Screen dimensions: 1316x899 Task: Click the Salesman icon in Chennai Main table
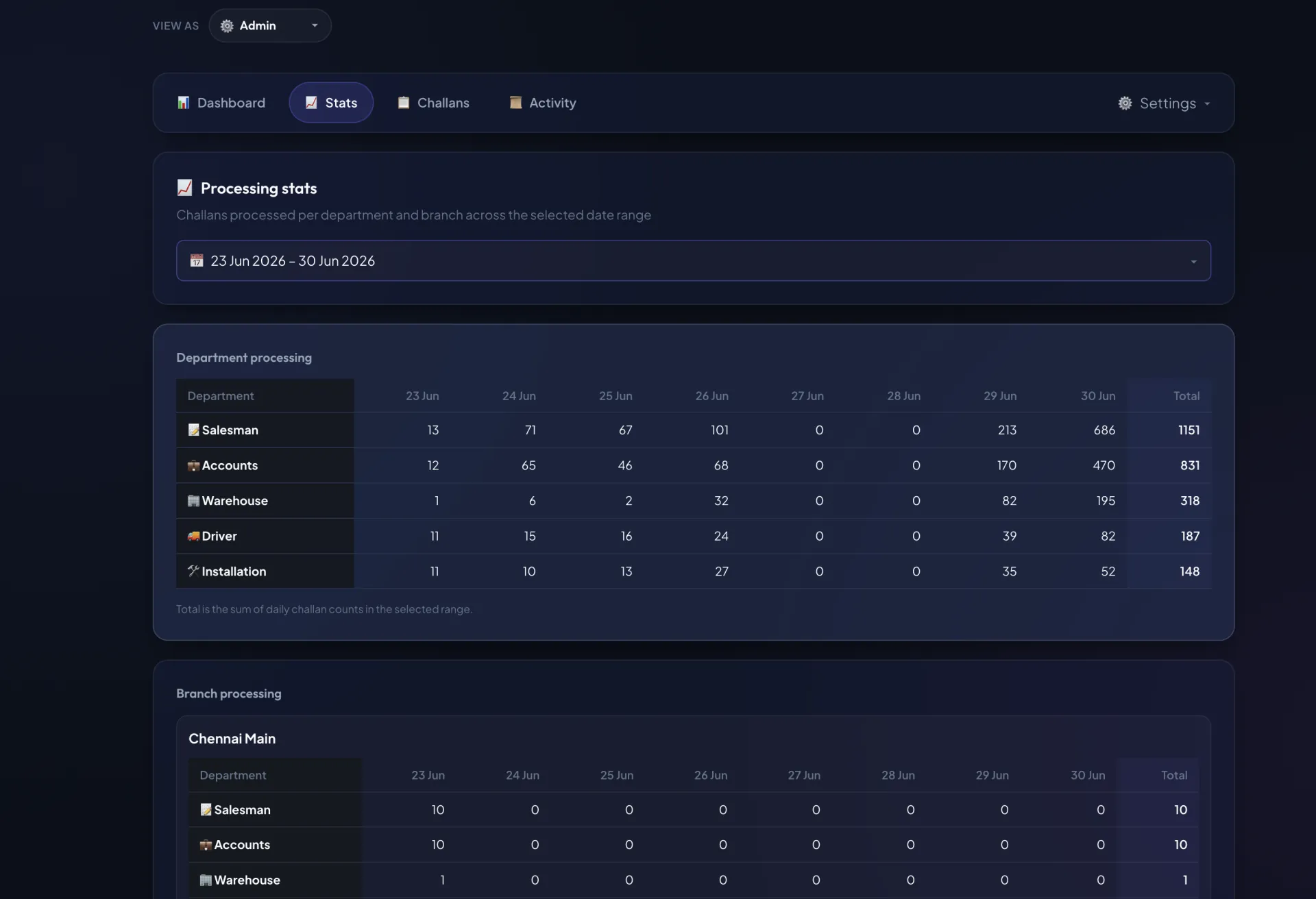tap(206, 809)
